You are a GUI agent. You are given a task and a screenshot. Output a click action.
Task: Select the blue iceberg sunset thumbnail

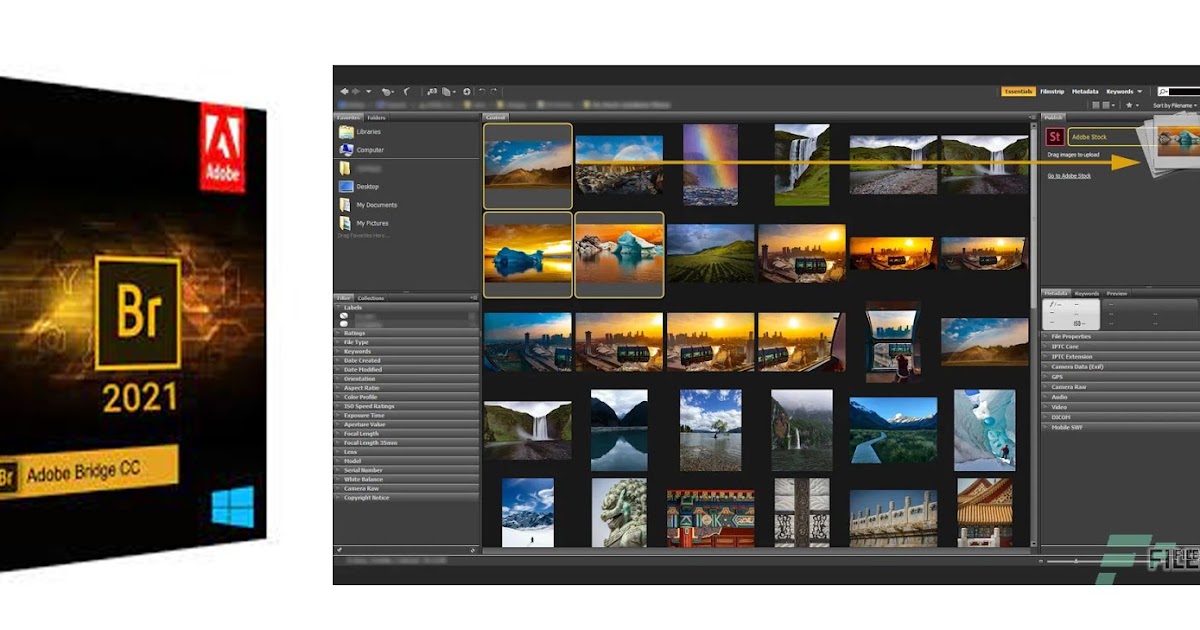(528, 254)
